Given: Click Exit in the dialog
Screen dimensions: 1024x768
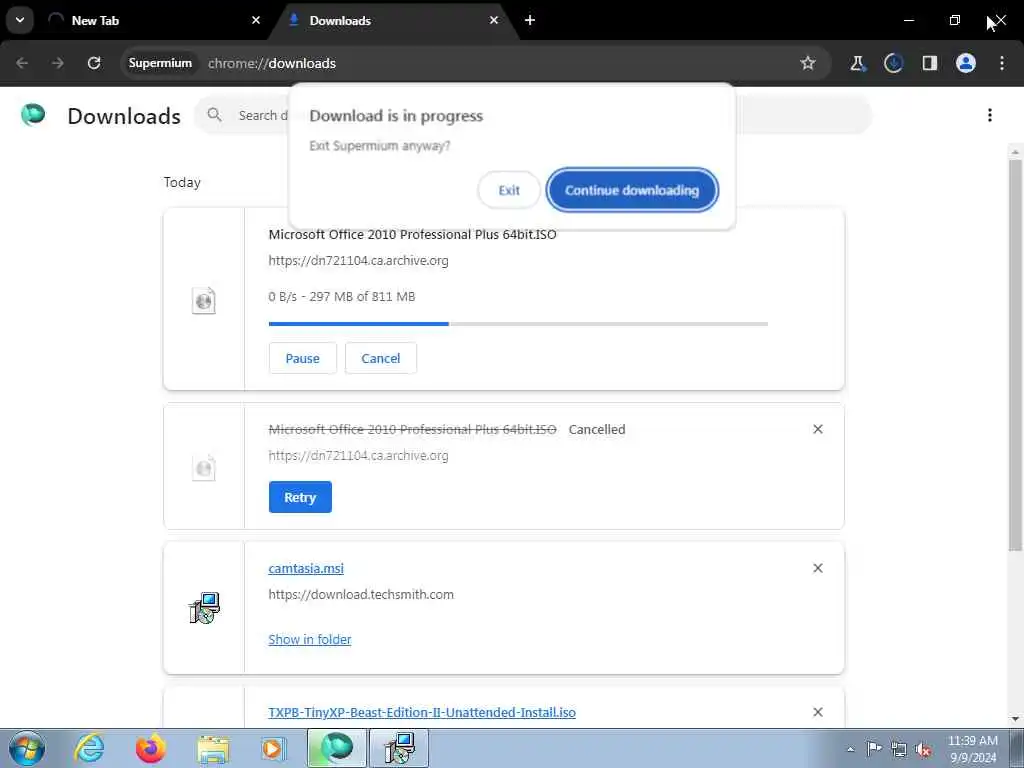Looking at the screenshot, I should click(x=509, y=190).
